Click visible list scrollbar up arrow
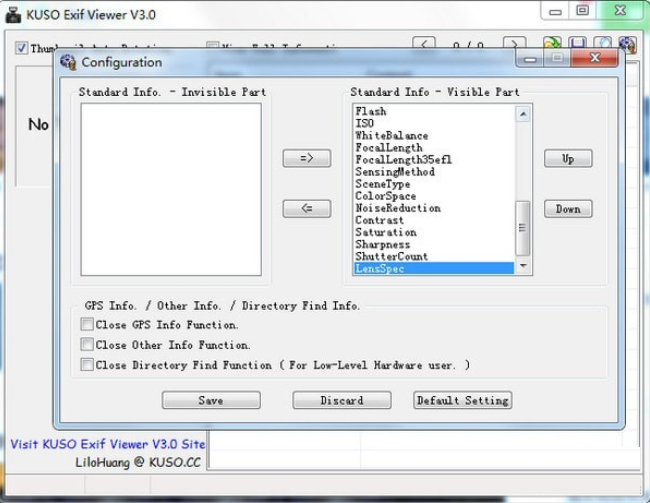Screen dimensions: 650x503 [x=523, y=114]
